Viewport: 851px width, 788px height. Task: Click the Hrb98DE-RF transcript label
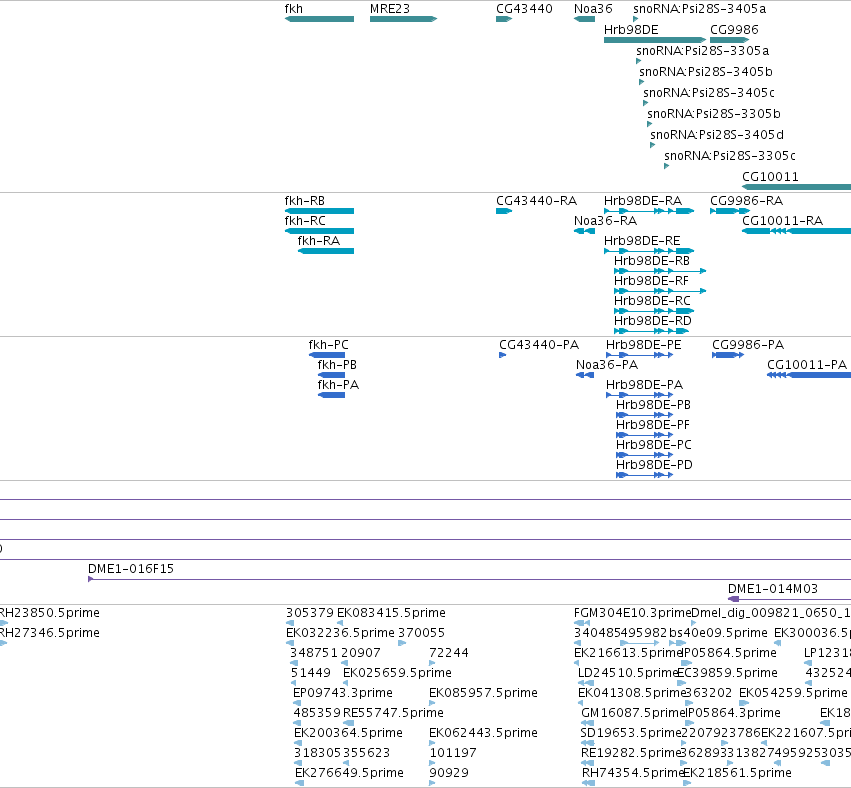click(x=651, y=281)
